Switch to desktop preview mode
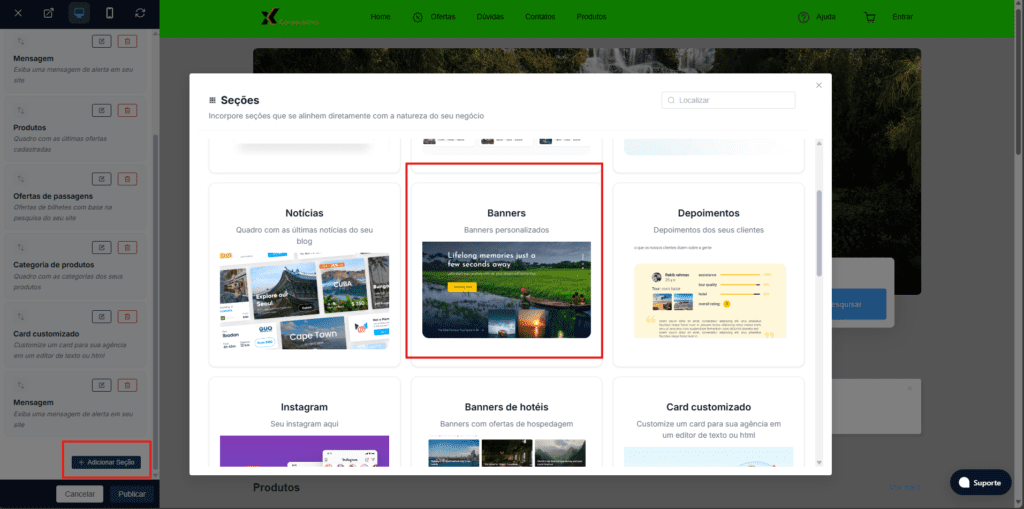Screen dimensions: 1024x509 79,13
